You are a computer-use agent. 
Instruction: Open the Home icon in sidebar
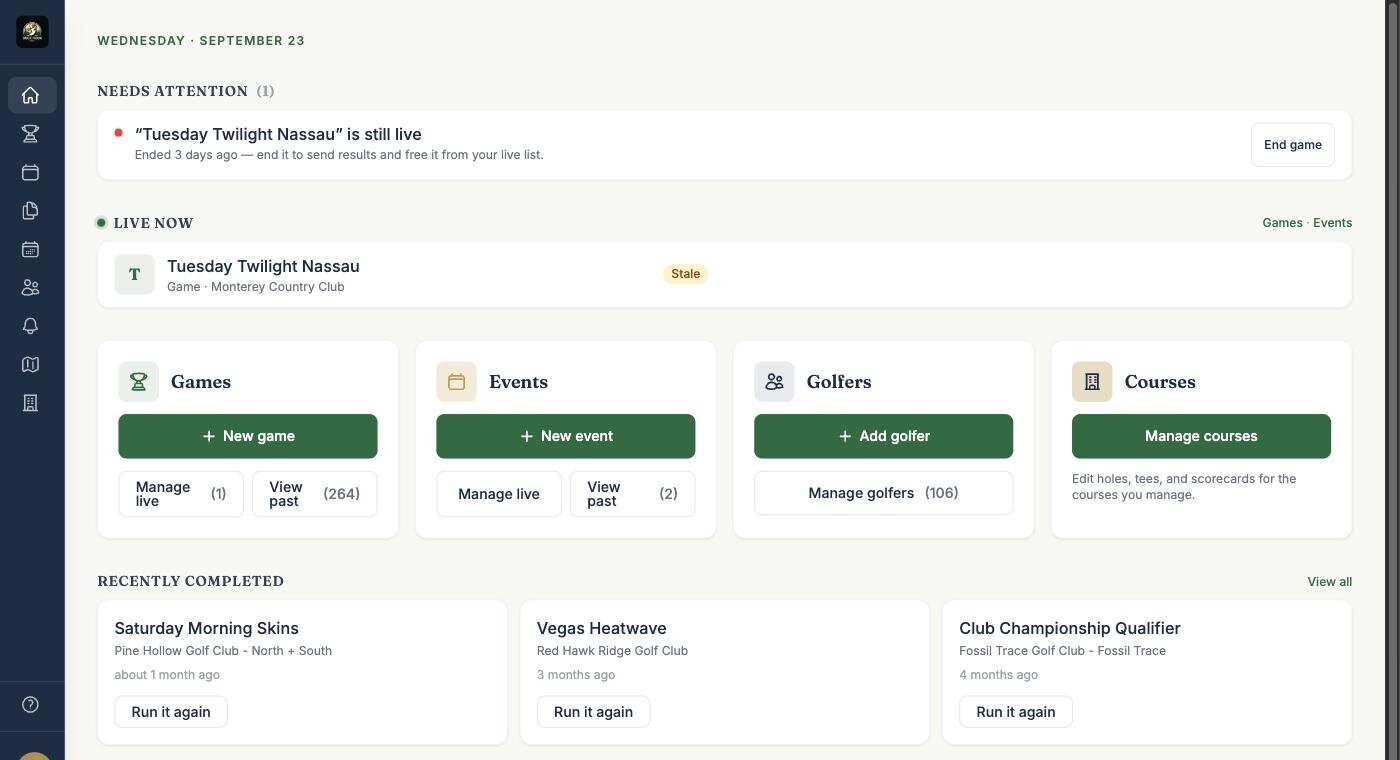click(31, 95)
